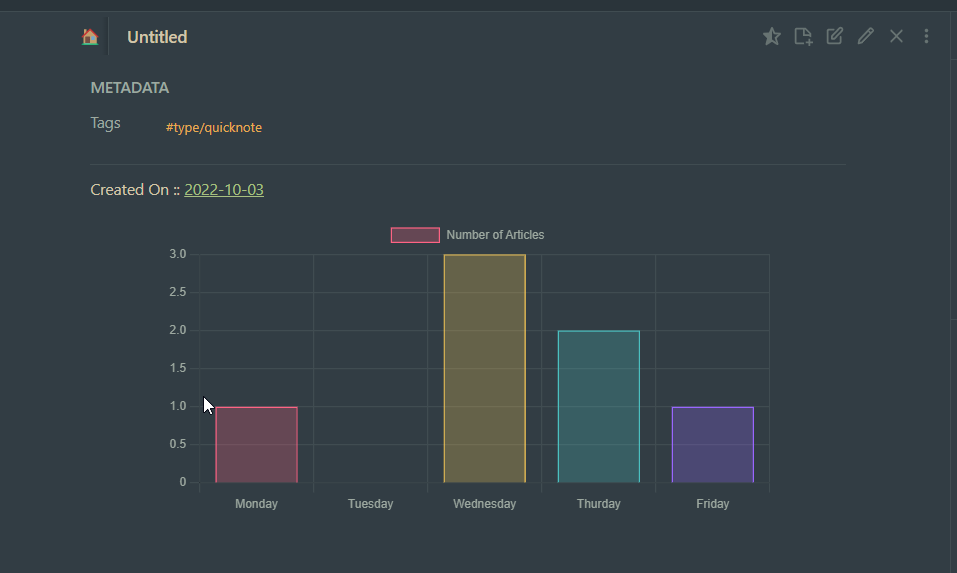This screenshot has height=573, width=957.
Task: Click the Wednesday bar in chart
Action: [x=485, y=369]
